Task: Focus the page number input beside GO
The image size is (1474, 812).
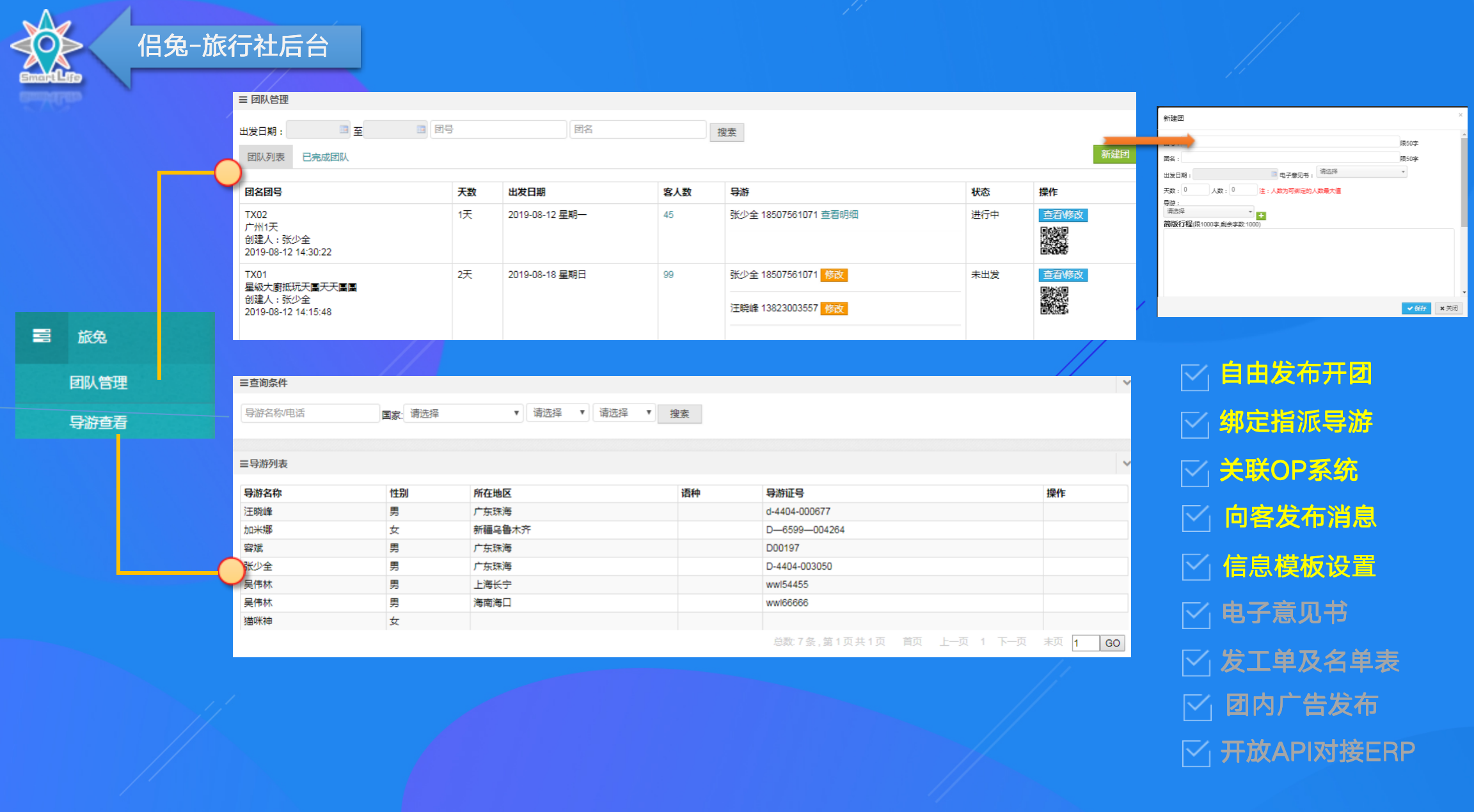Action: point(1086,643)
